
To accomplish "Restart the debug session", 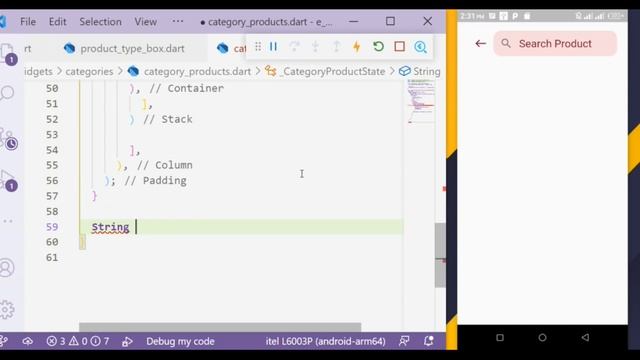I will (378, 47).
